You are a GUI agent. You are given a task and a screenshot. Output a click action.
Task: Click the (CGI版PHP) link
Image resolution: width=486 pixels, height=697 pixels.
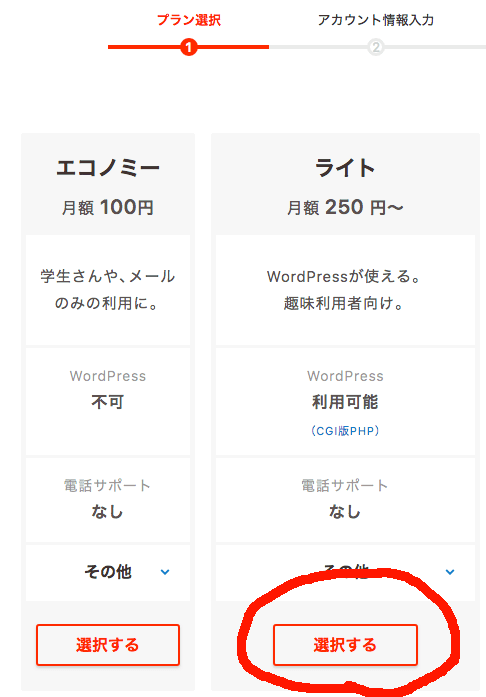click(x=345, y=431)
